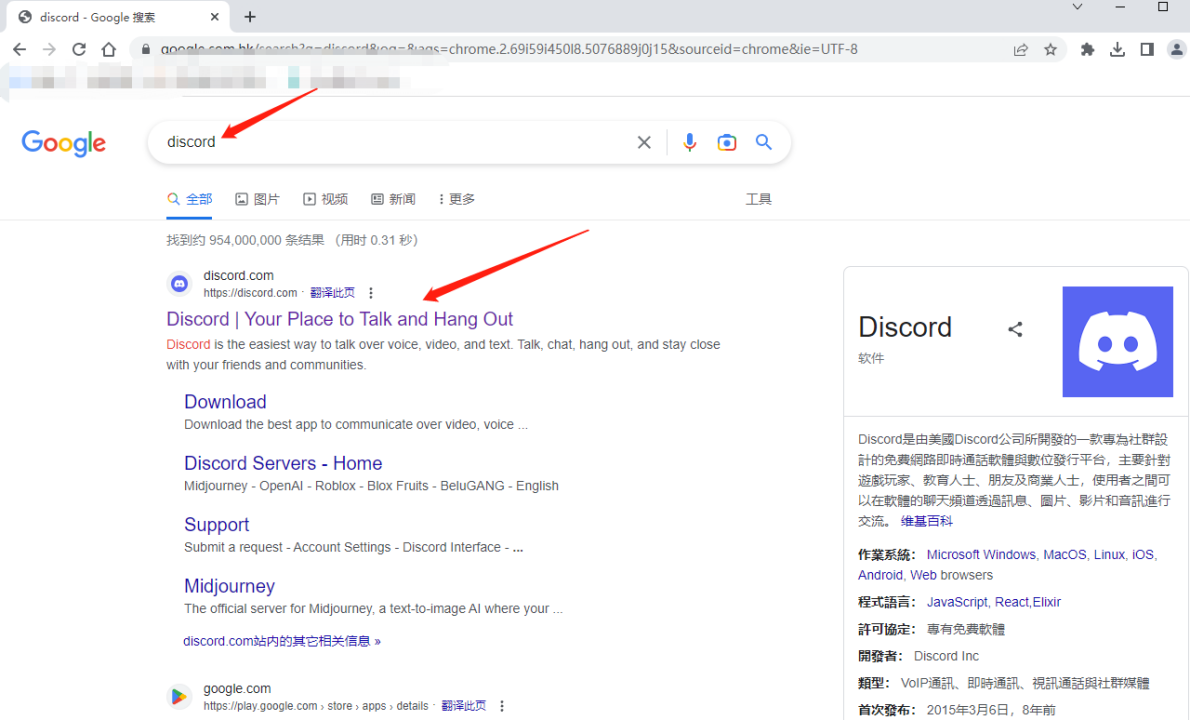The height and width of the screenshot is (720, 1190).
Task: Click the browser back arrow
Action: point(20,49)
